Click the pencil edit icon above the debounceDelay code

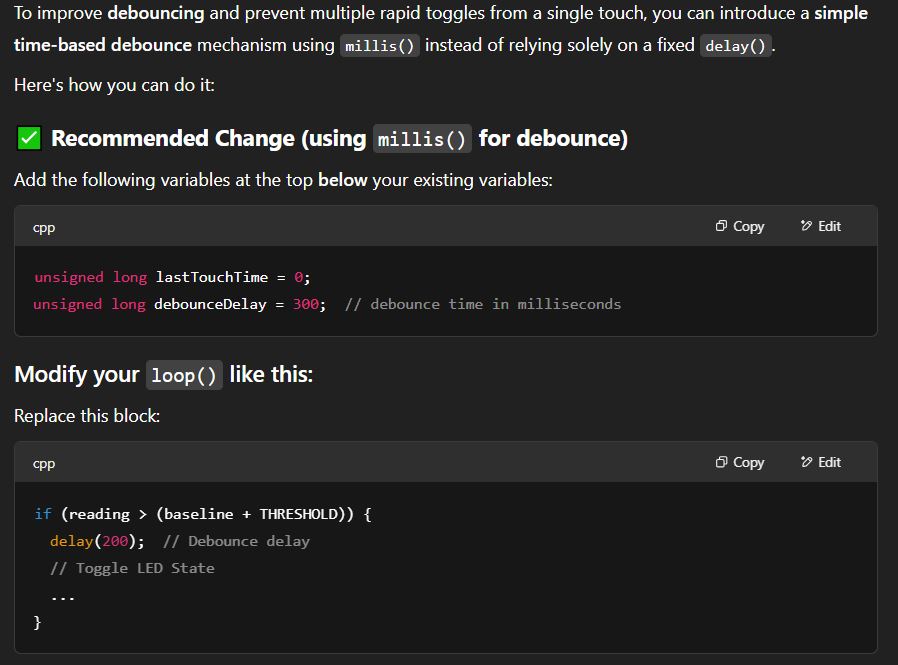coord(806,226)
